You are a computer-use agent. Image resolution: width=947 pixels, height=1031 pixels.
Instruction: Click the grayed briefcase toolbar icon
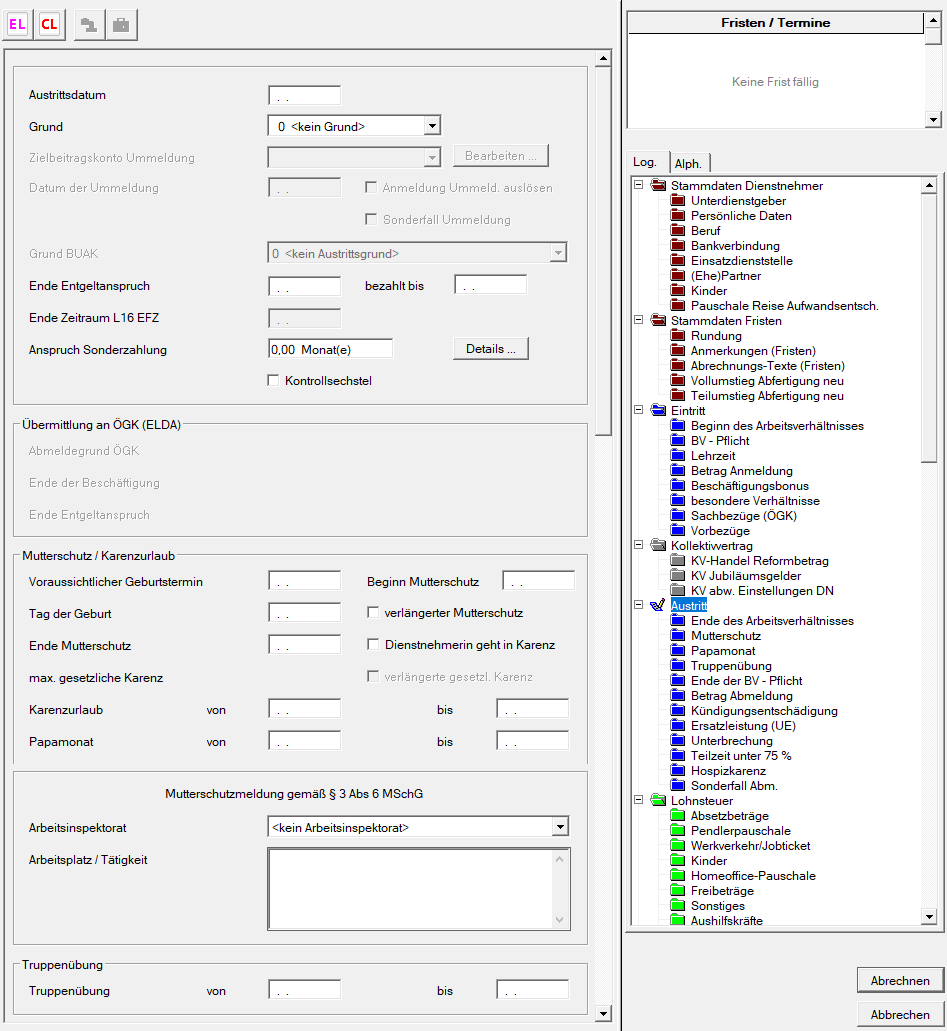coord(121,25)
